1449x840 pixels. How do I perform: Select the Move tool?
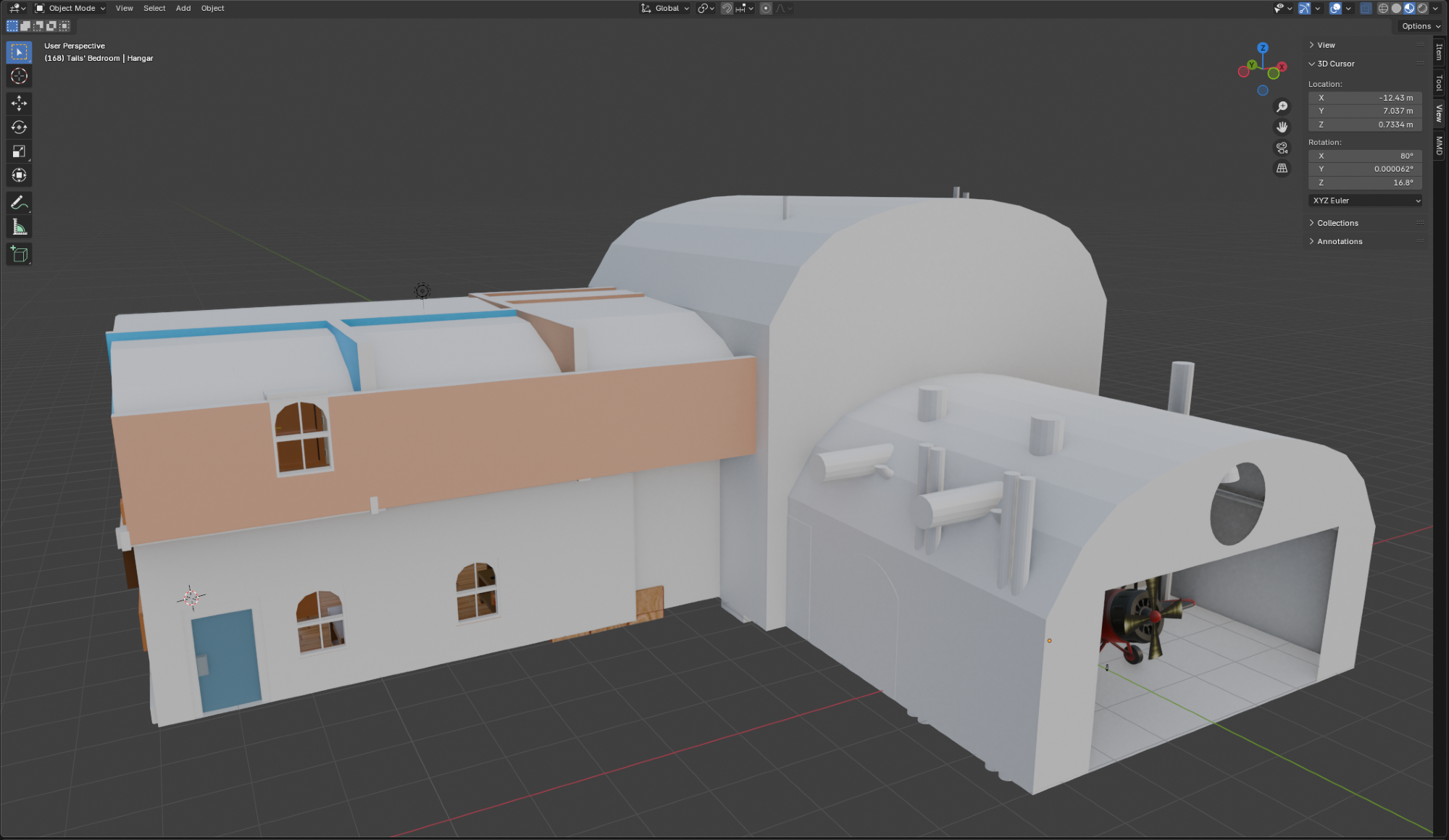coord(19,103)
